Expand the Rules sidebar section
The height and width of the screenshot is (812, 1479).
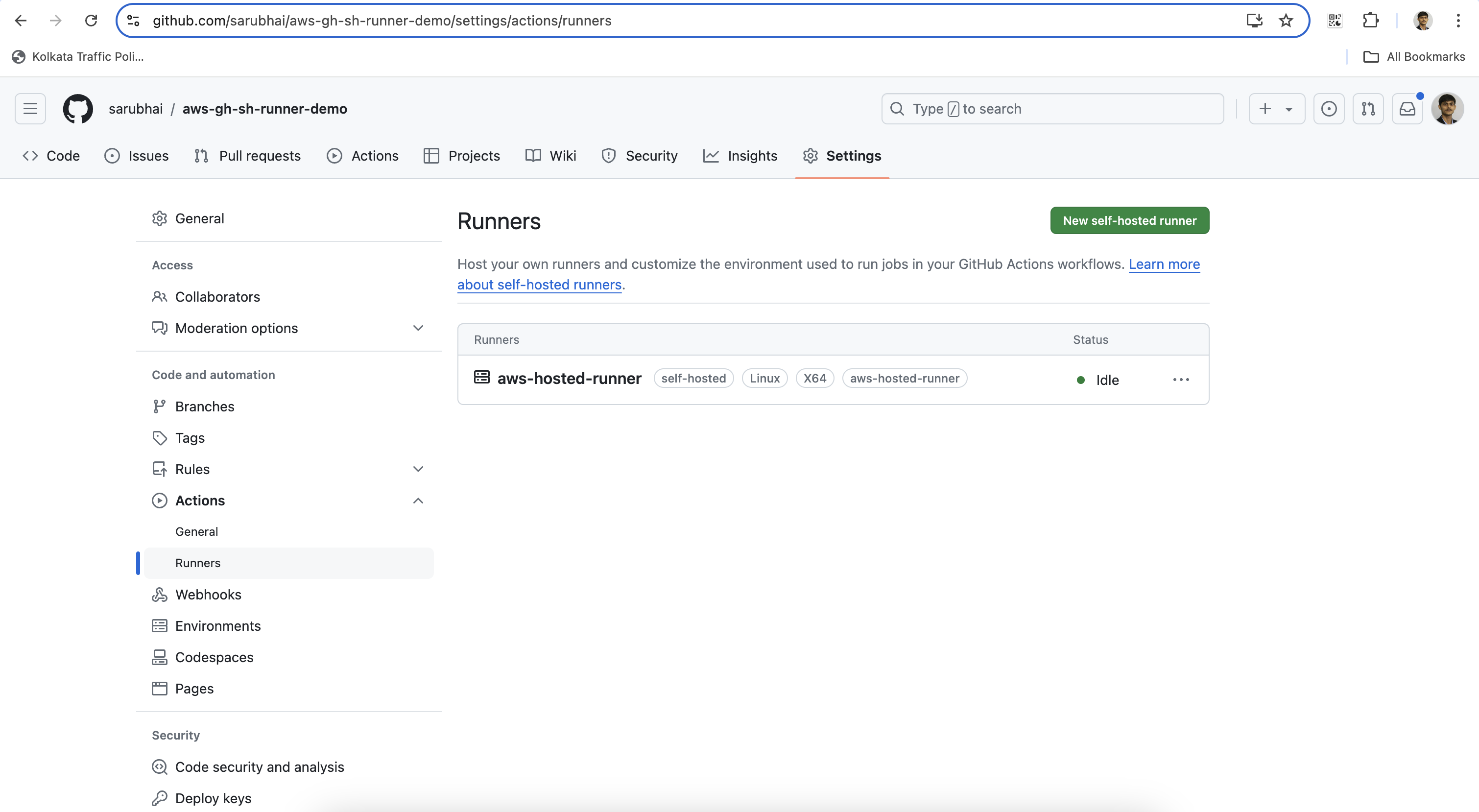pos(418,469)
